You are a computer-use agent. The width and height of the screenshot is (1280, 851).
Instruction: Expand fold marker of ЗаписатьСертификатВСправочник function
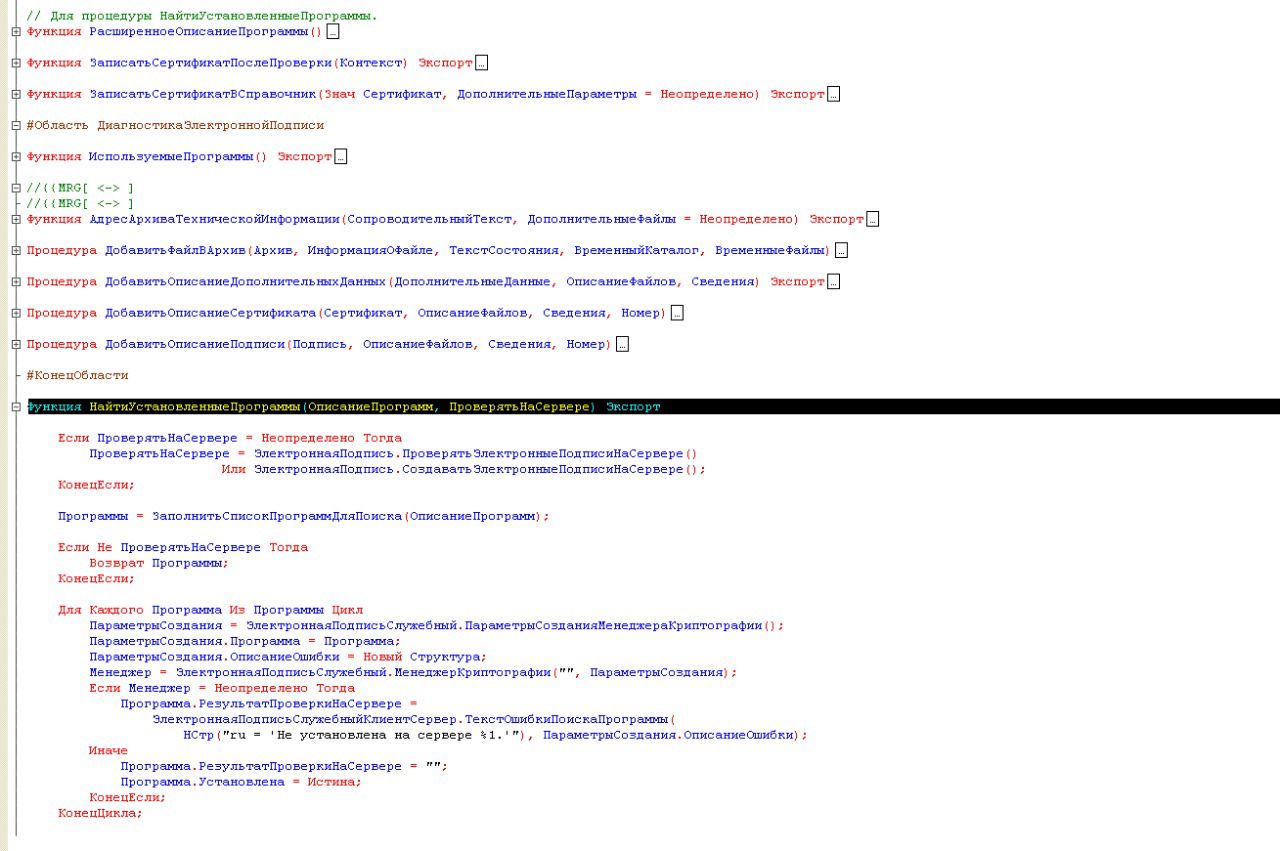click(x=15, y=94)
